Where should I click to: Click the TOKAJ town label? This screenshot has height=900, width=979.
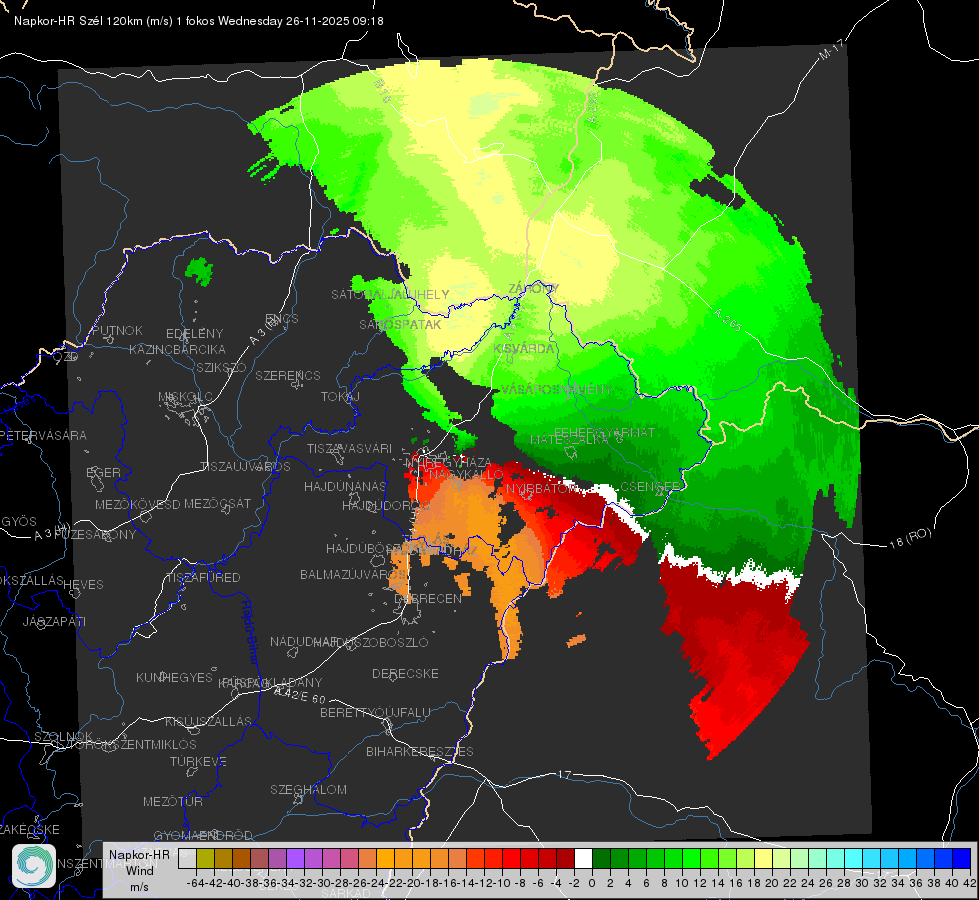(x=340, y=397)
